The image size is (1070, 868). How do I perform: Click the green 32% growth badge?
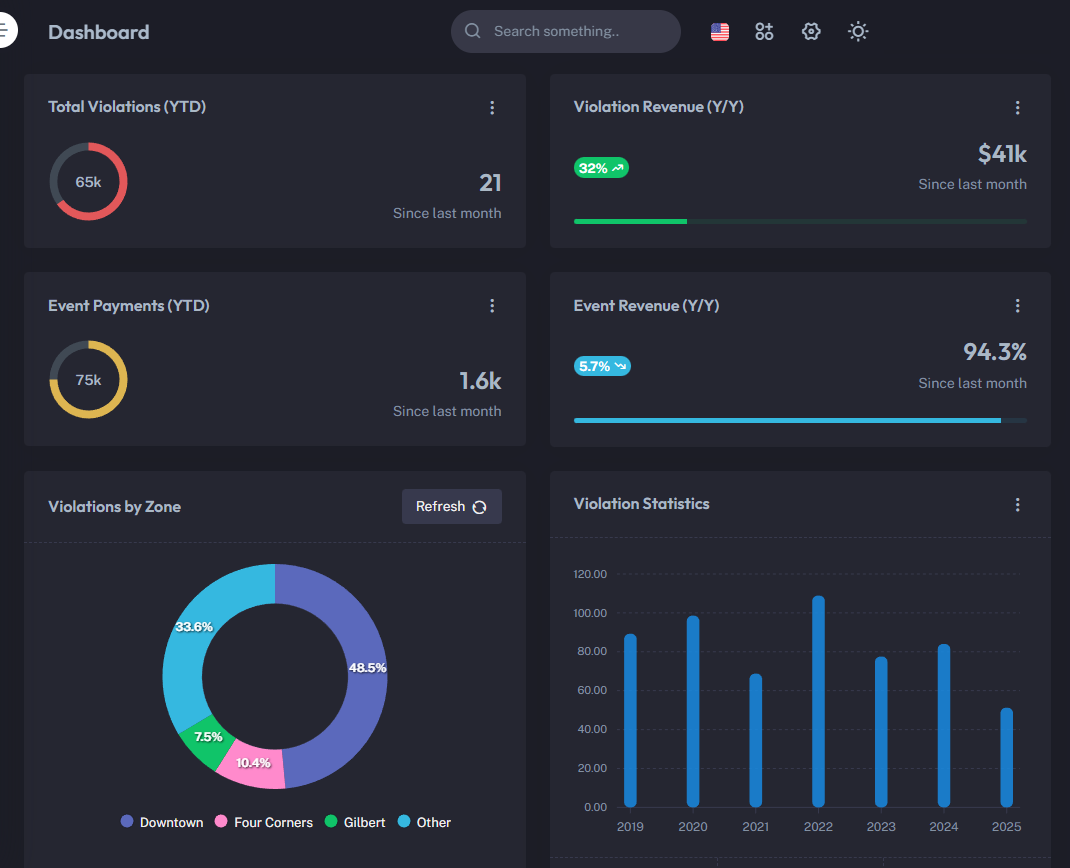601,167
